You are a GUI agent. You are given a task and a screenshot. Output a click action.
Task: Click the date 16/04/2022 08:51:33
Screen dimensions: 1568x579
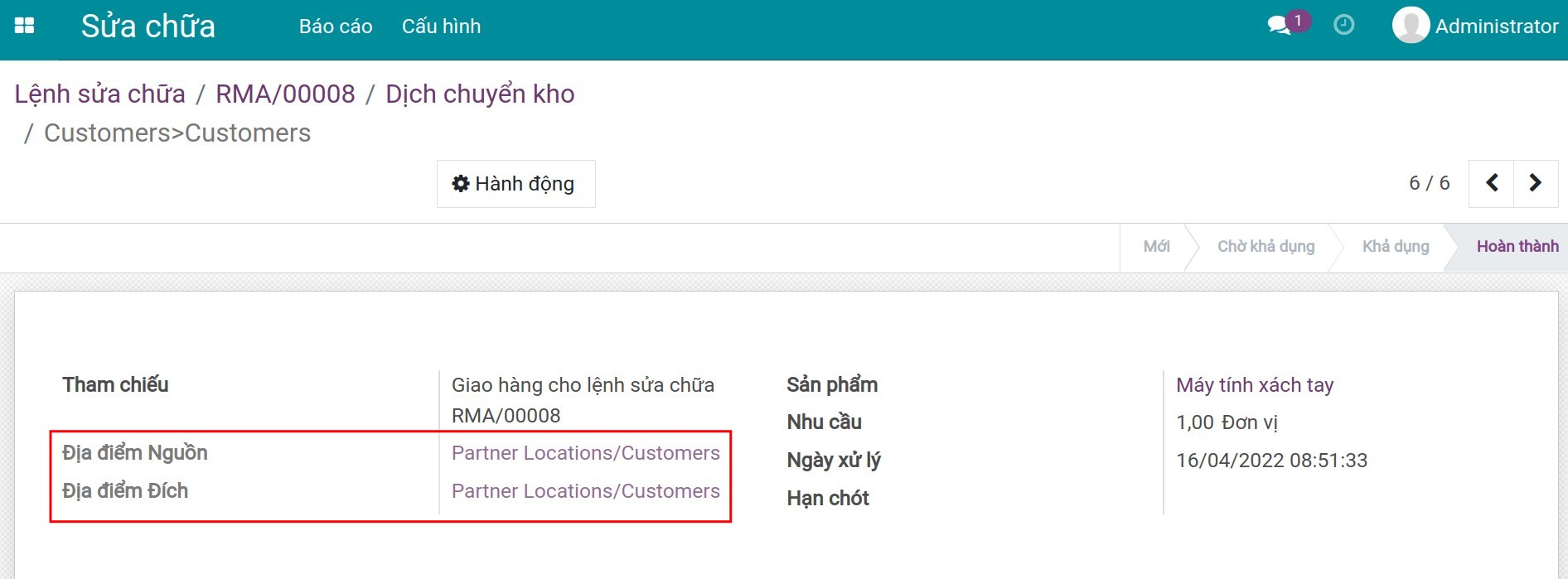[1272, 461]
